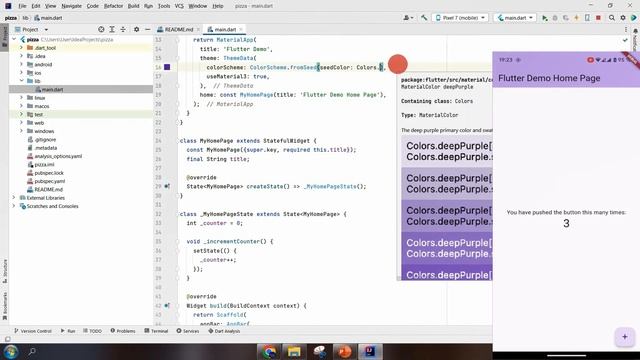Click the analysis checkmark indicator in editor
The height and width of the screenshot is (360, 640).
coord(625,40)
